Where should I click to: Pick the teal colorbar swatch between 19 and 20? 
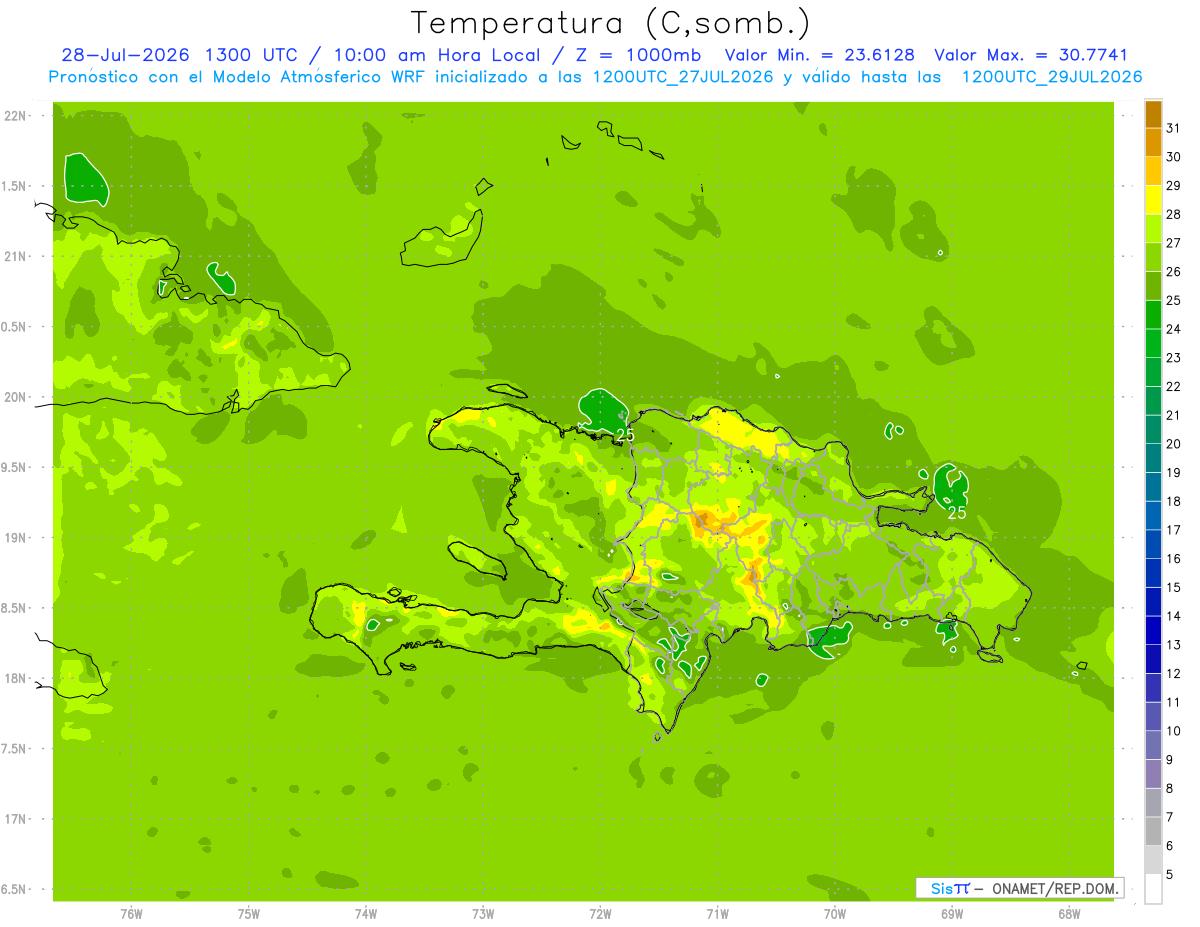tap(1153, 458)
